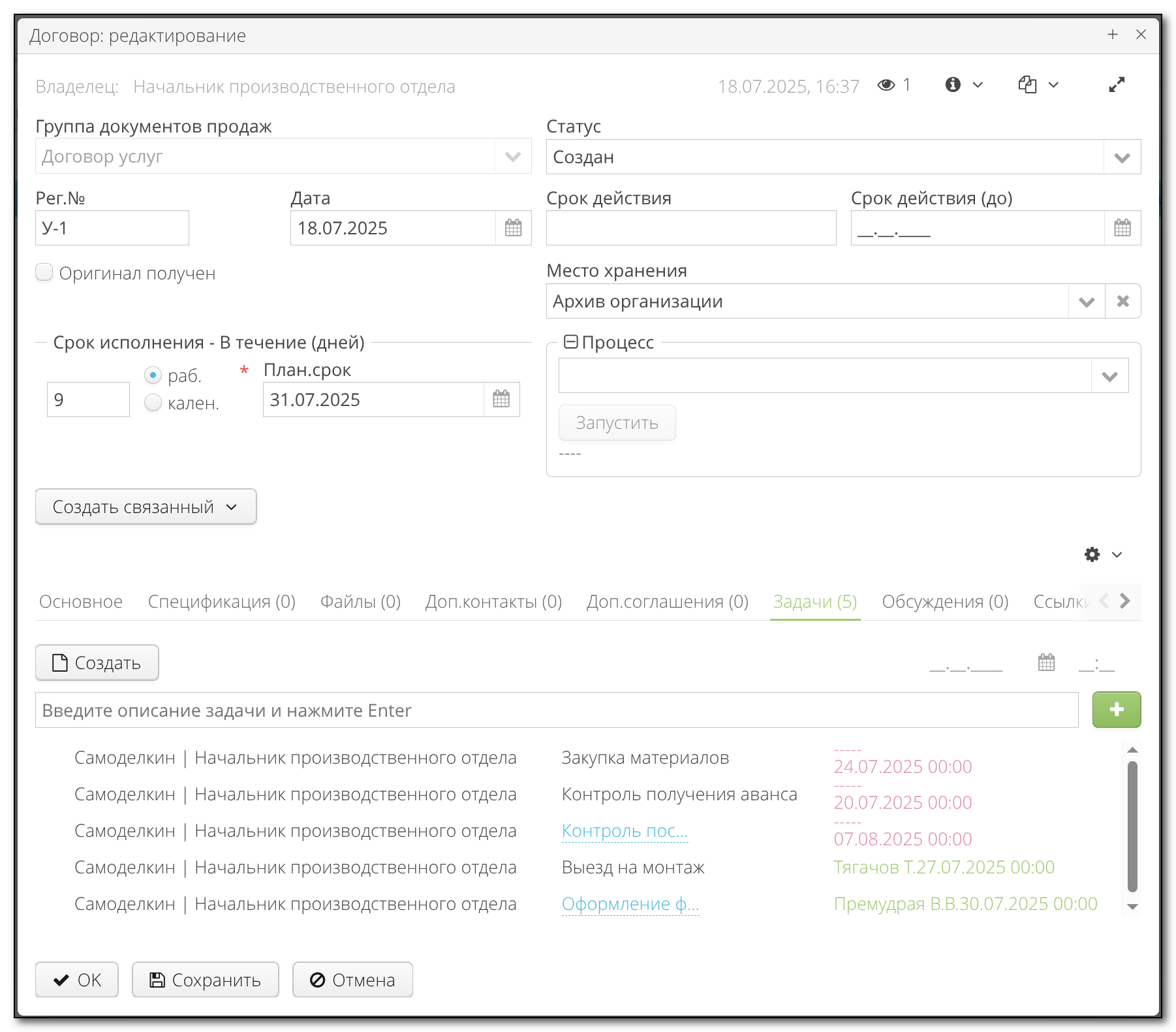Screen dimensions: 1176x1032
Task: Switch to the Файлы tab
Action: 360,601
